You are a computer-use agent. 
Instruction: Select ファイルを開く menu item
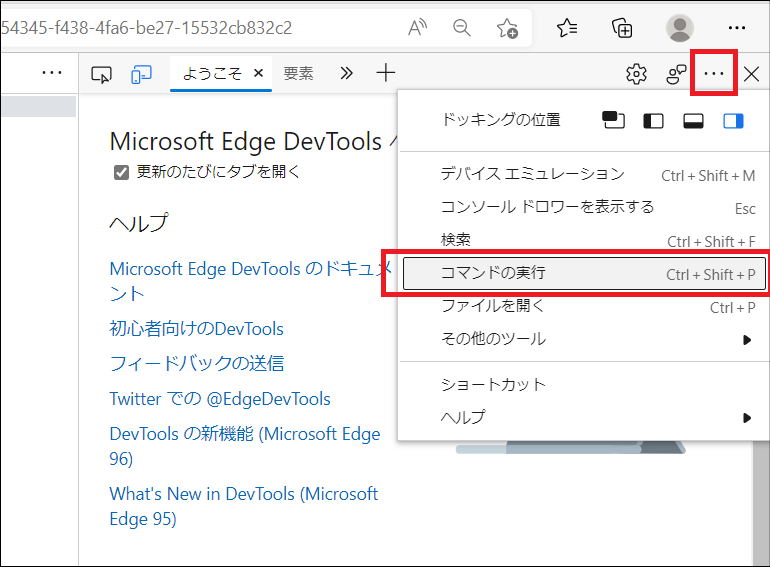coord(583,306)
